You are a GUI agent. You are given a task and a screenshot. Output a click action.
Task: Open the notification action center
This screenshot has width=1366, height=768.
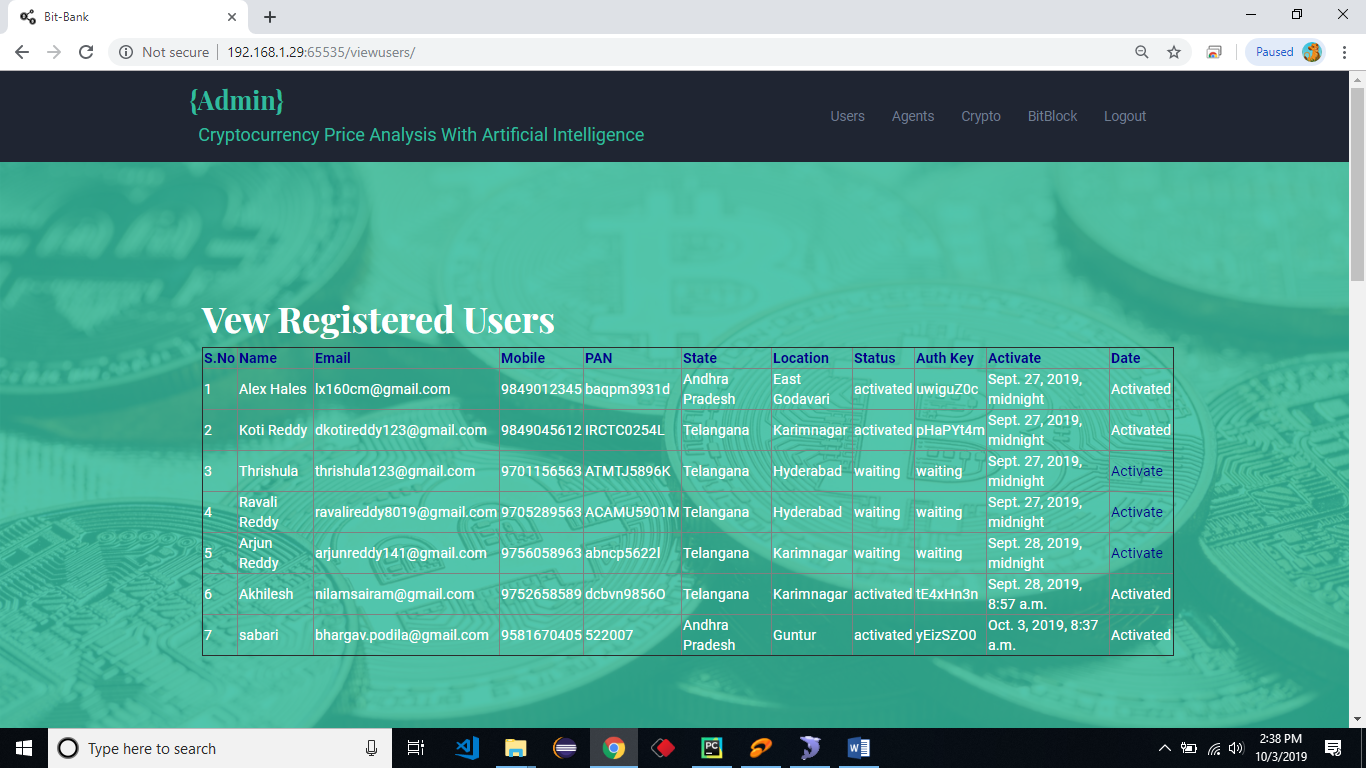tap(1333, 748)
